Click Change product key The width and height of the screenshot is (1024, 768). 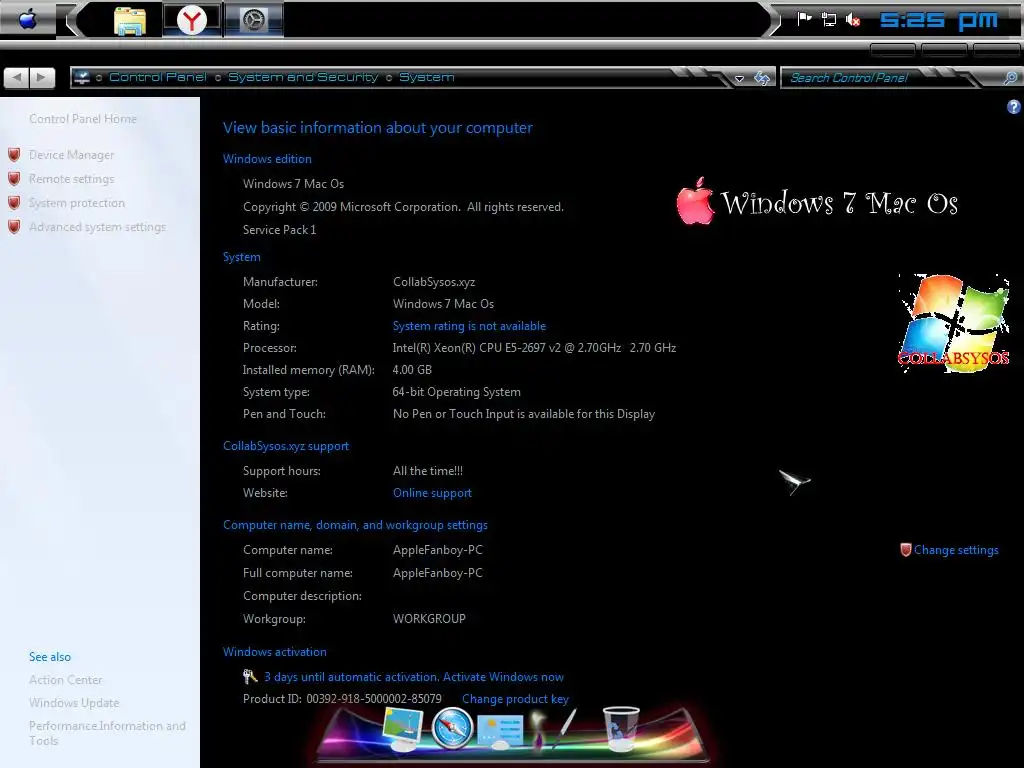[x=515, y=699]
